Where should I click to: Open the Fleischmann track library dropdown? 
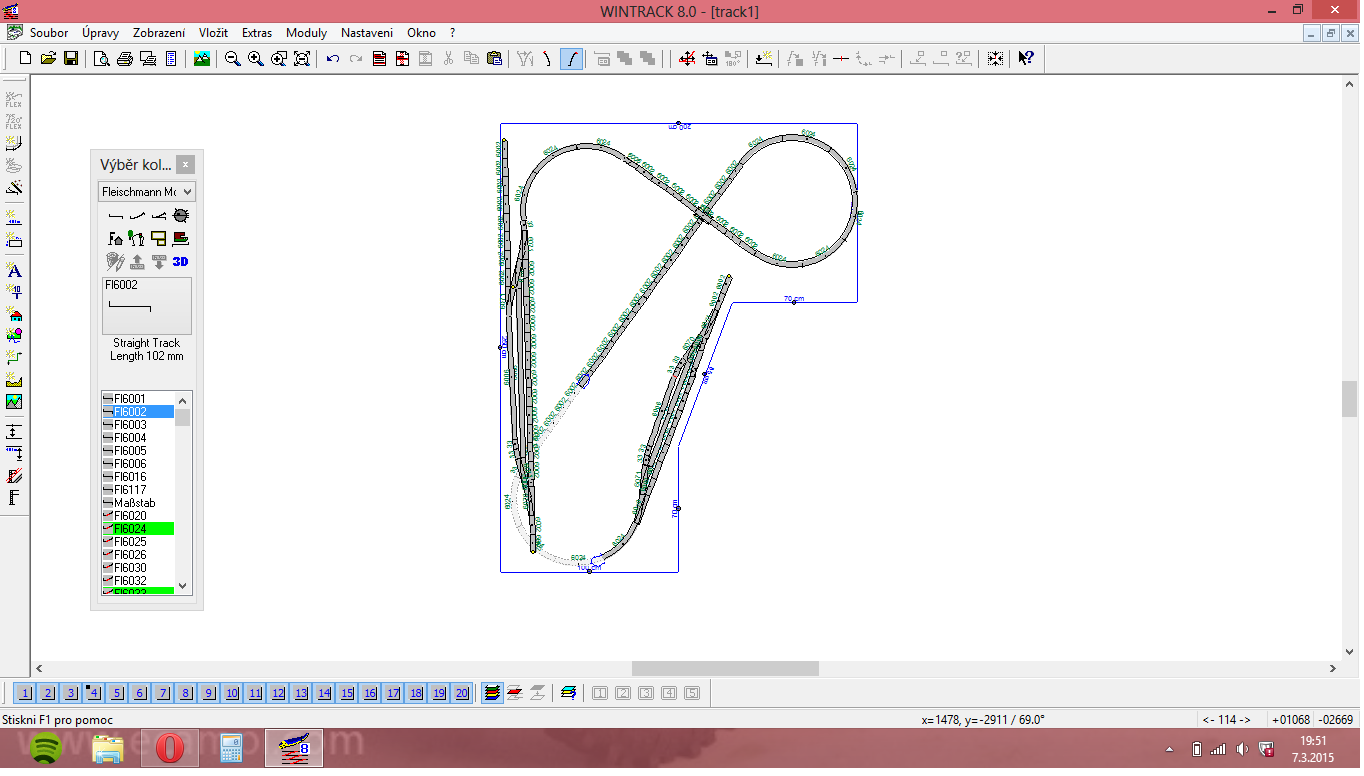pyautogui.click(x=146, y=191)
